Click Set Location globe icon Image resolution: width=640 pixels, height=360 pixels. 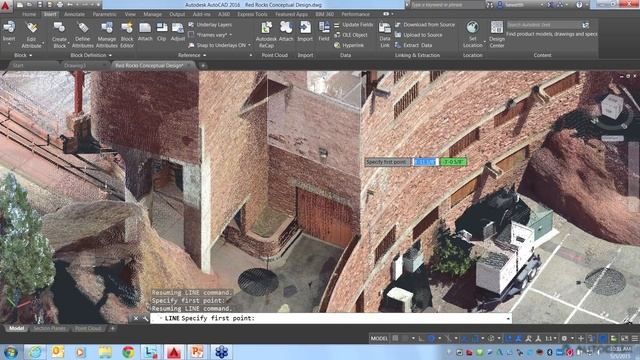[x=472, y=27]
